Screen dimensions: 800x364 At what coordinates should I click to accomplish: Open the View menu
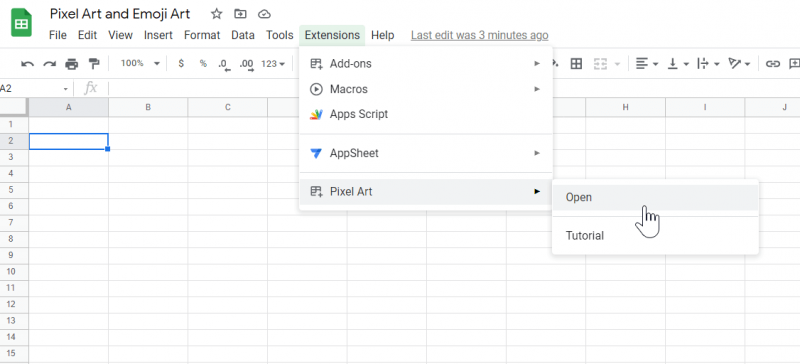(x=120, y=35)
